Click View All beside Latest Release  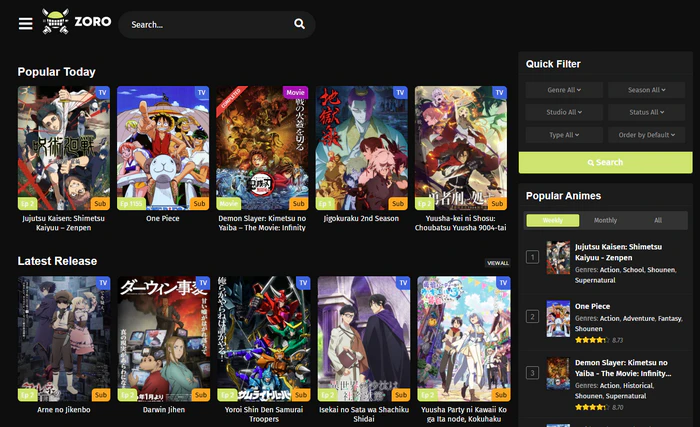coord(497,263)
